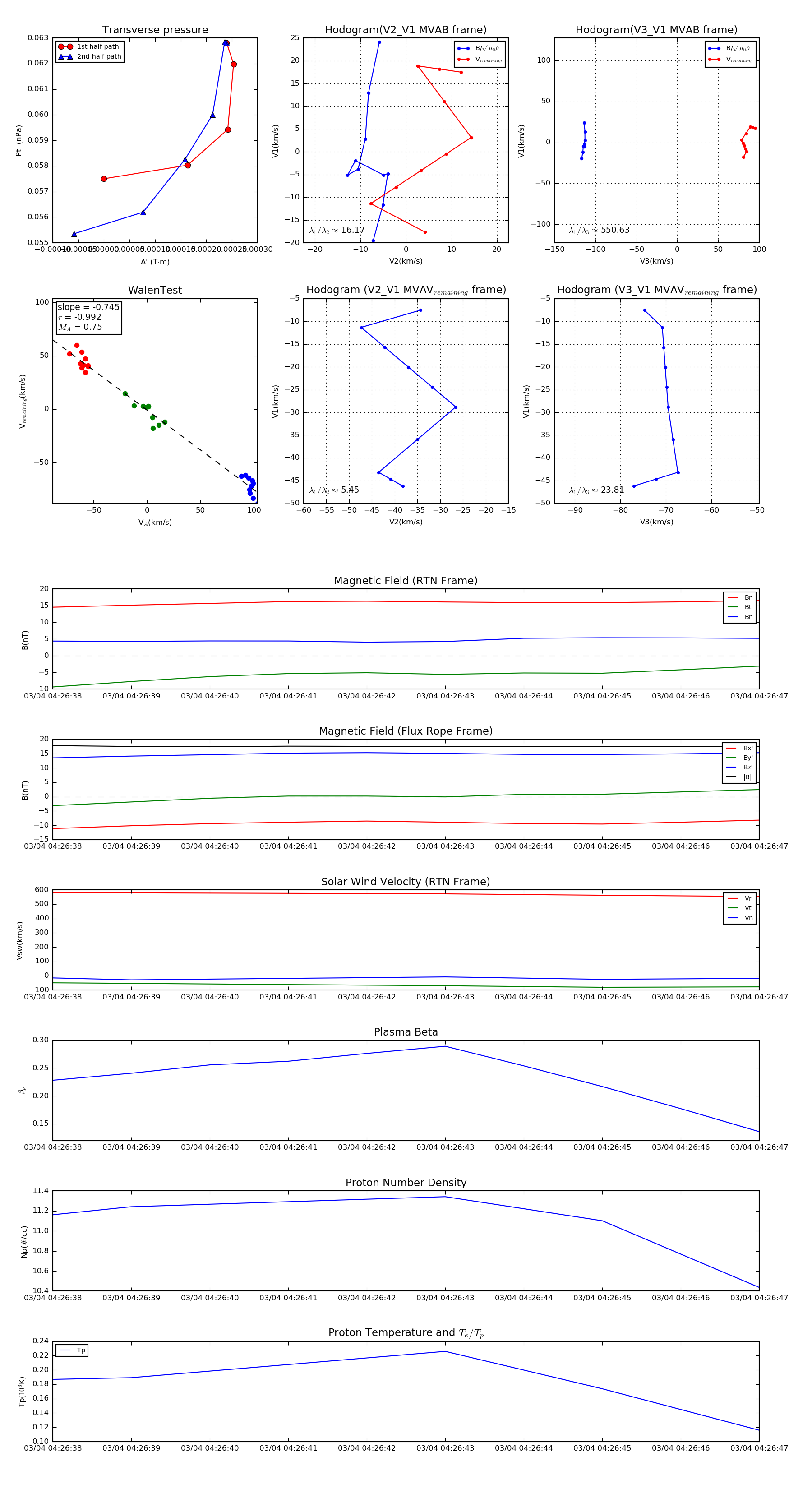The height and width of the screenshot is (1489, 812).
Task: Click the red 0.0575 nPa point in Transverse pressure
Action: coord(104,179)
